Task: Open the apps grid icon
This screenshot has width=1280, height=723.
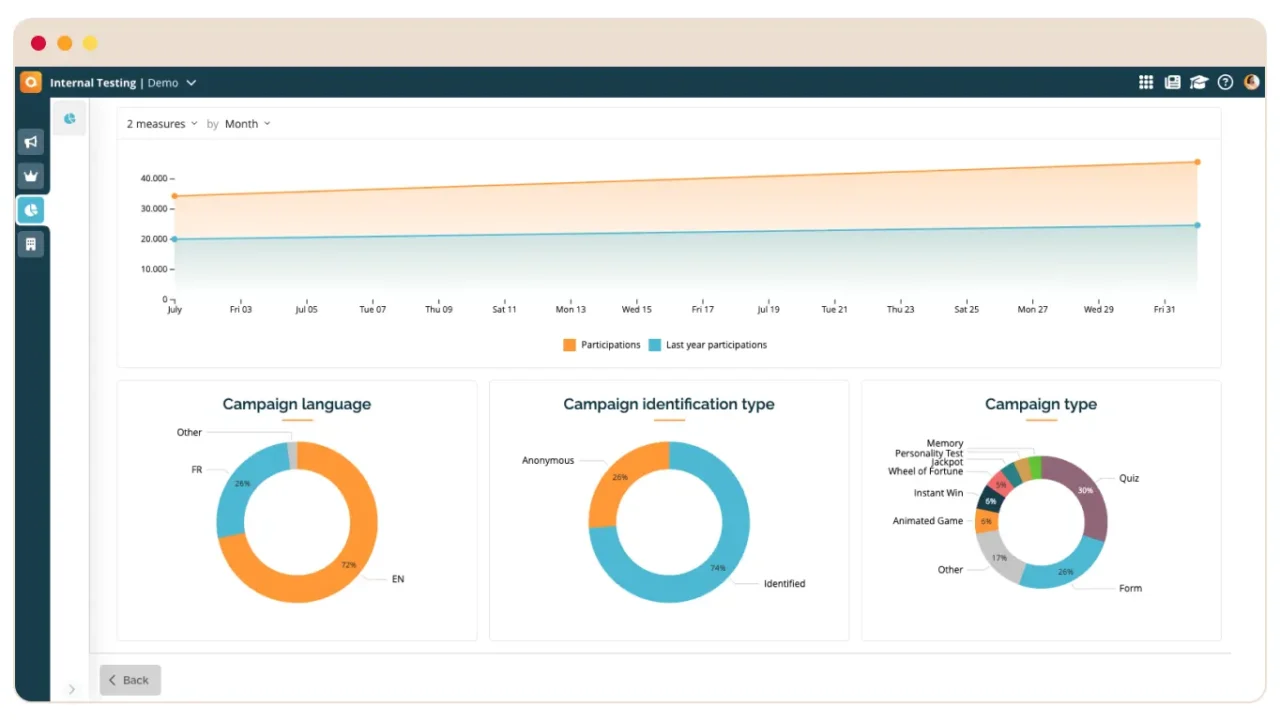Action: (1146, 83)
